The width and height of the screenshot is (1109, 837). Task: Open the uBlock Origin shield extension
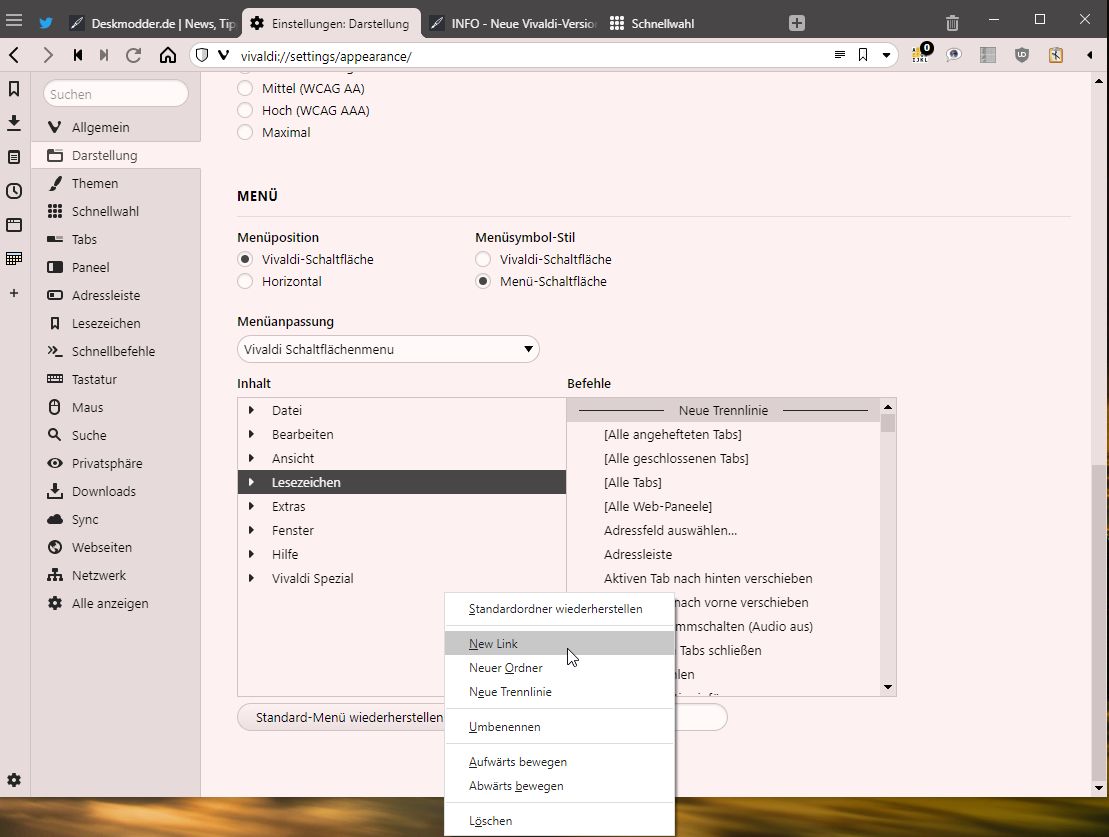click(x=1022, y=55)
